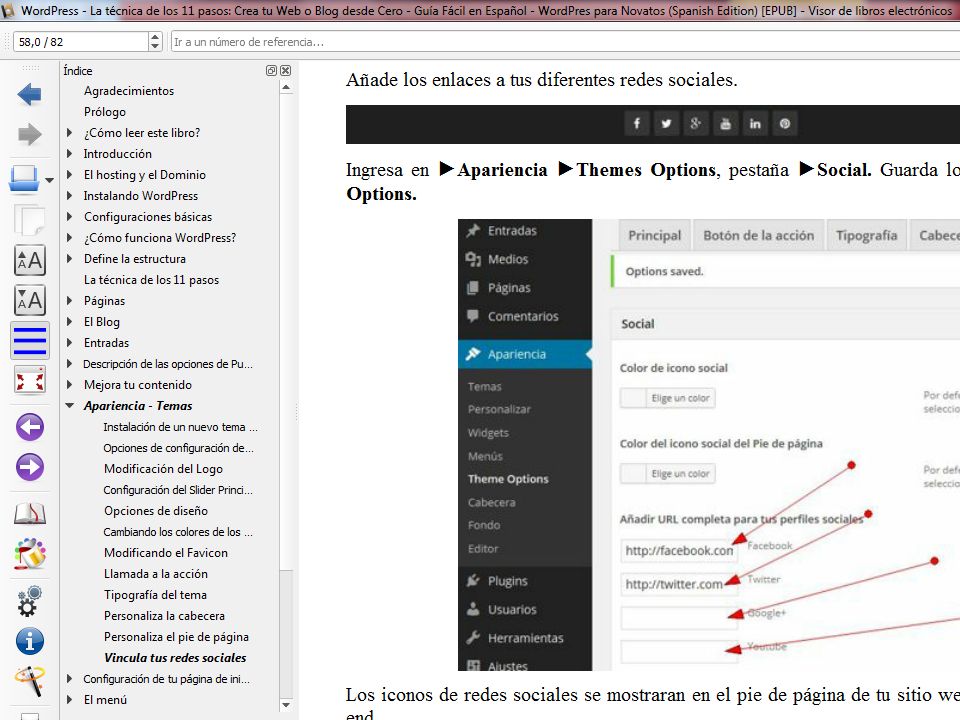Image resolution: width=960 pixels, height=720 pixels.
Task: Click the gray Forward arrow icon
Action: pyautogui.click(x=29, y=135)
